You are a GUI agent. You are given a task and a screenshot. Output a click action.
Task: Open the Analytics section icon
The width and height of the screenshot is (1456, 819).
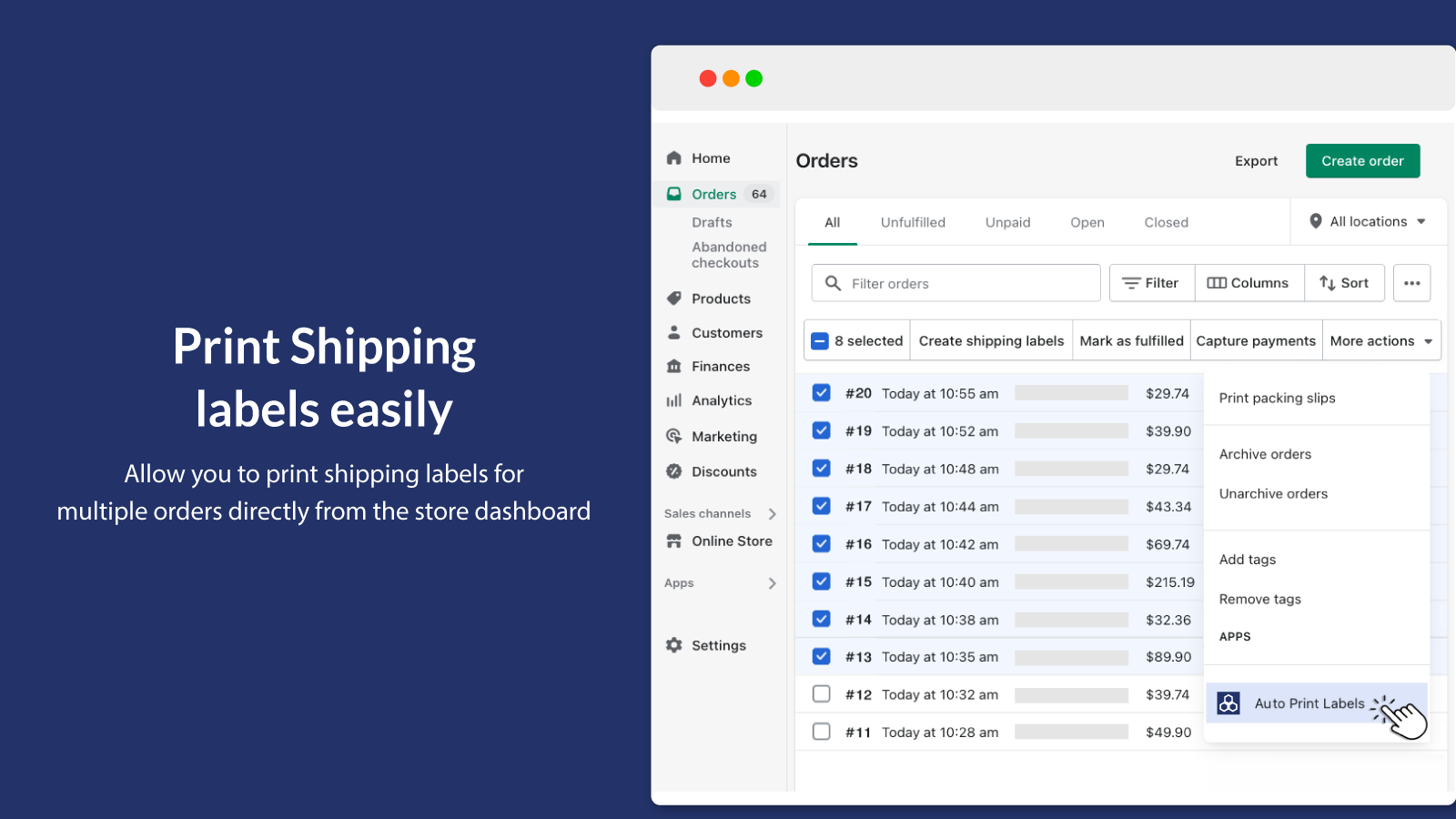coord(673,400)
